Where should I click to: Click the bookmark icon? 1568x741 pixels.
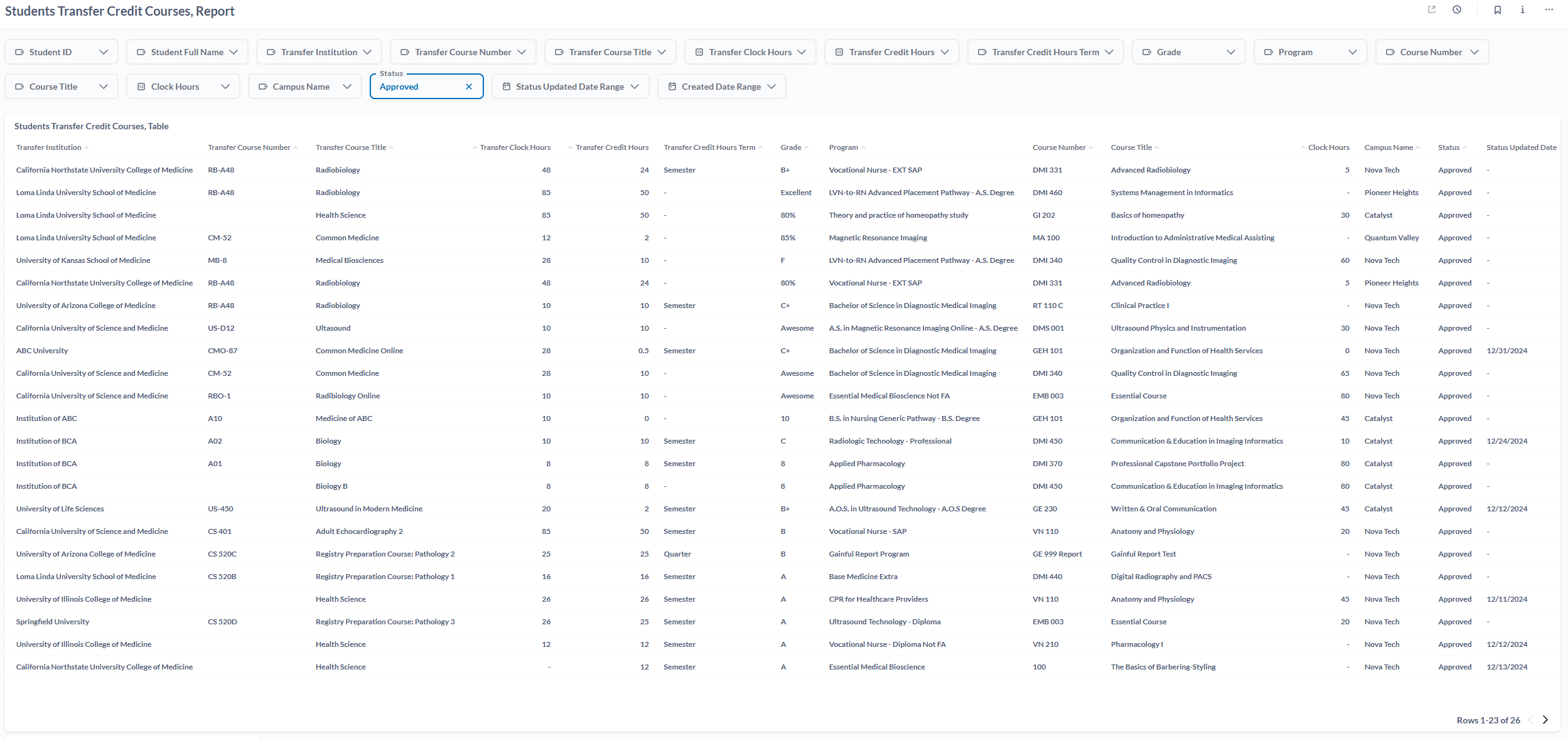coord(1498,9)
